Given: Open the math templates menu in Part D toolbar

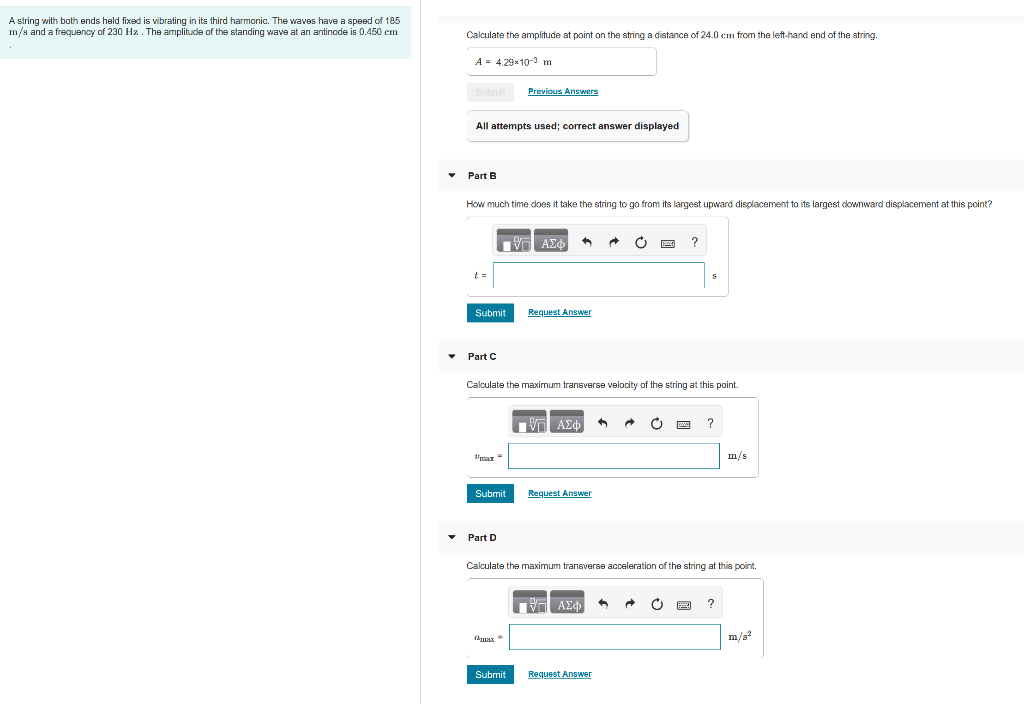Looking at the screenshot, I should [x=529, y=602].
